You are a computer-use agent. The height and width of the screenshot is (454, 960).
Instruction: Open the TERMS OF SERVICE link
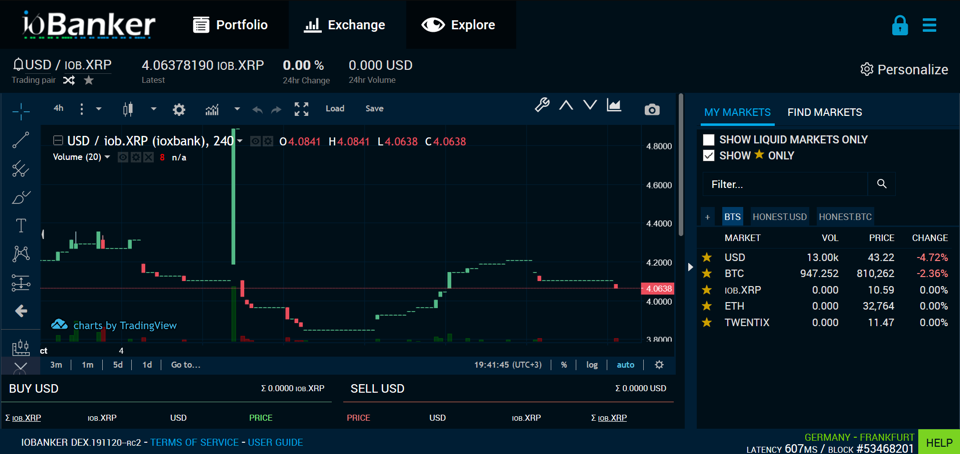tap(195, 442)
